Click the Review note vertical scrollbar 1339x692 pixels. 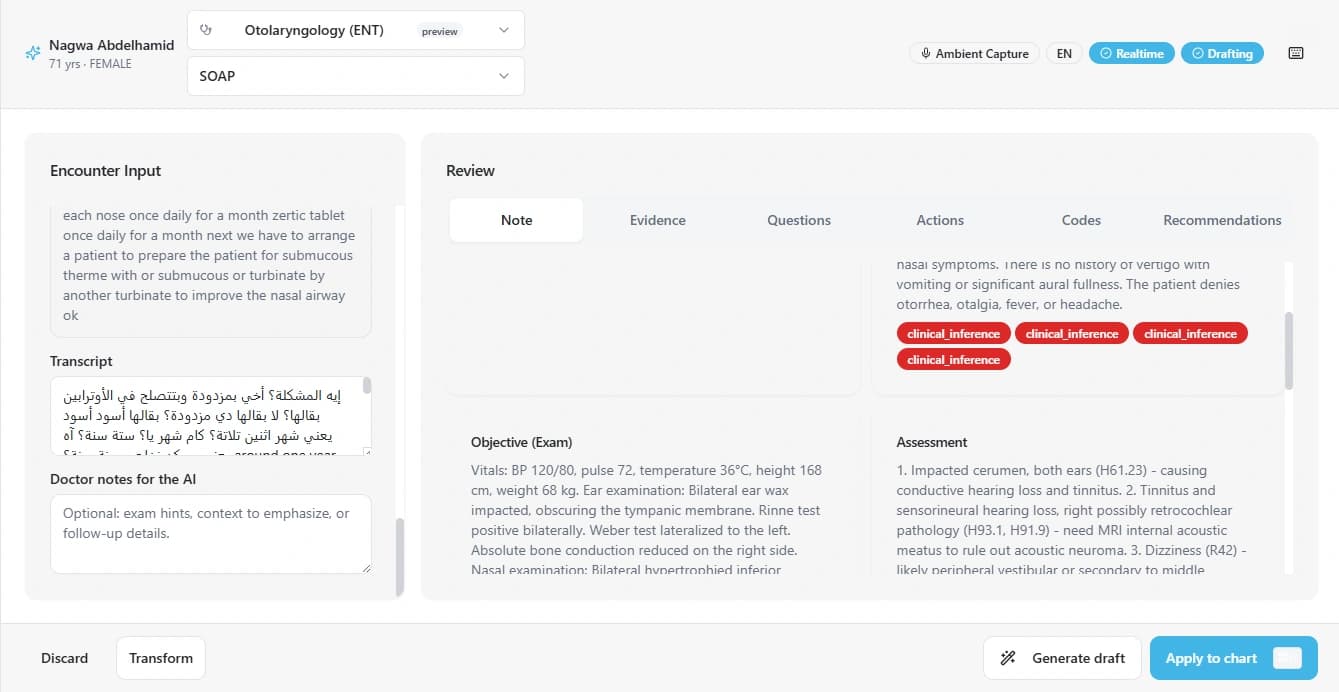(1289, 350)
